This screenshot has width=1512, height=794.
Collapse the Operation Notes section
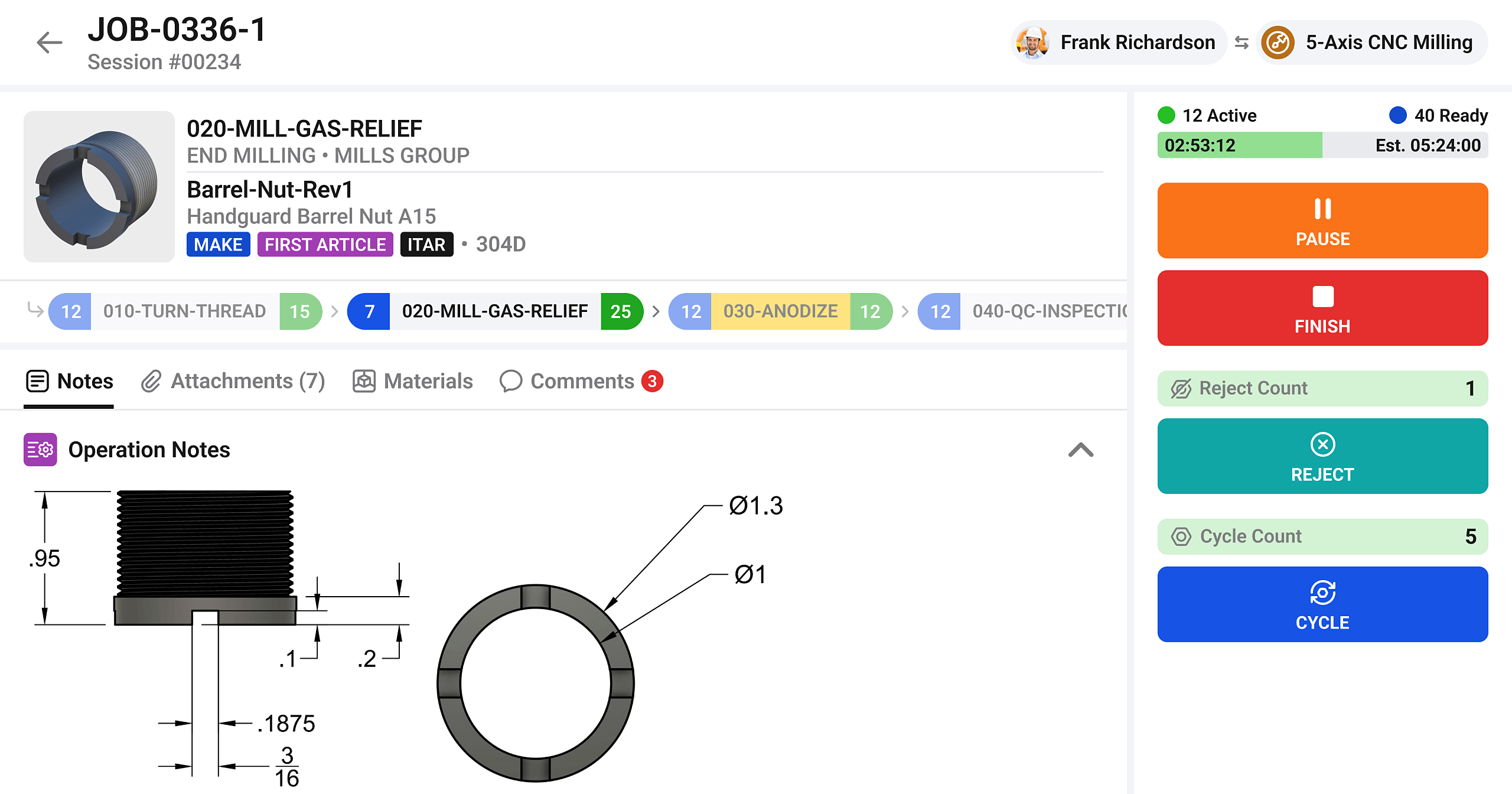coord(1081,450)
